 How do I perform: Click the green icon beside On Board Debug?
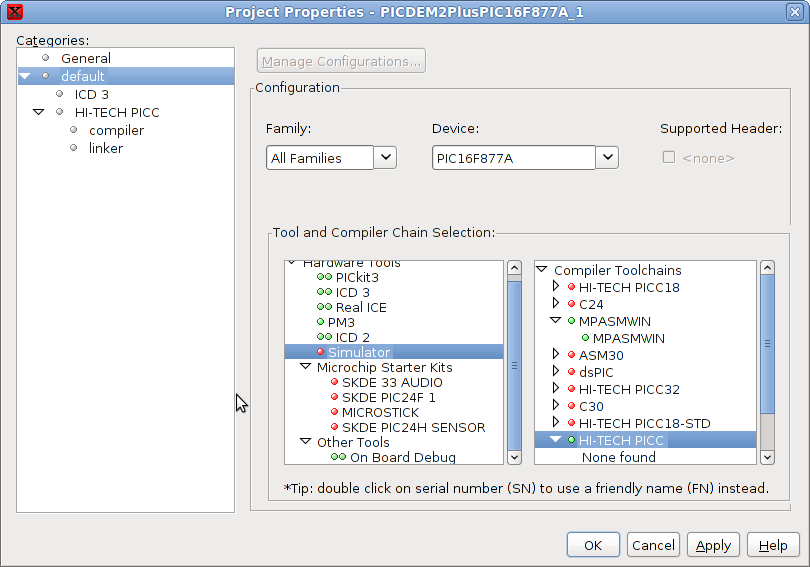click(x=338, y=457)
